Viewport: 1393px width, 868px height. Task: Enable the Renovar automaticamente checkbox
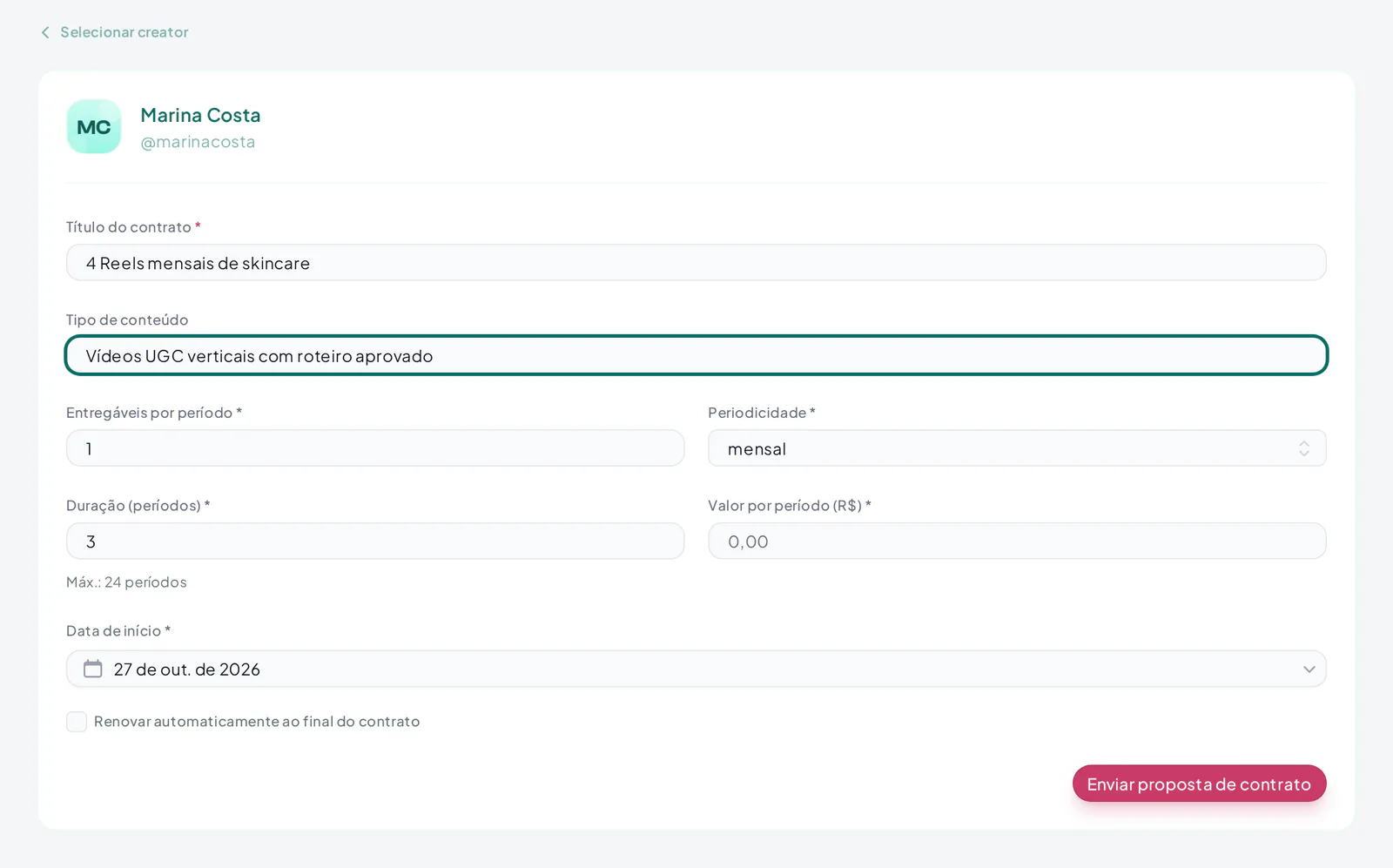pyautogui.click(x=77, y=722)
